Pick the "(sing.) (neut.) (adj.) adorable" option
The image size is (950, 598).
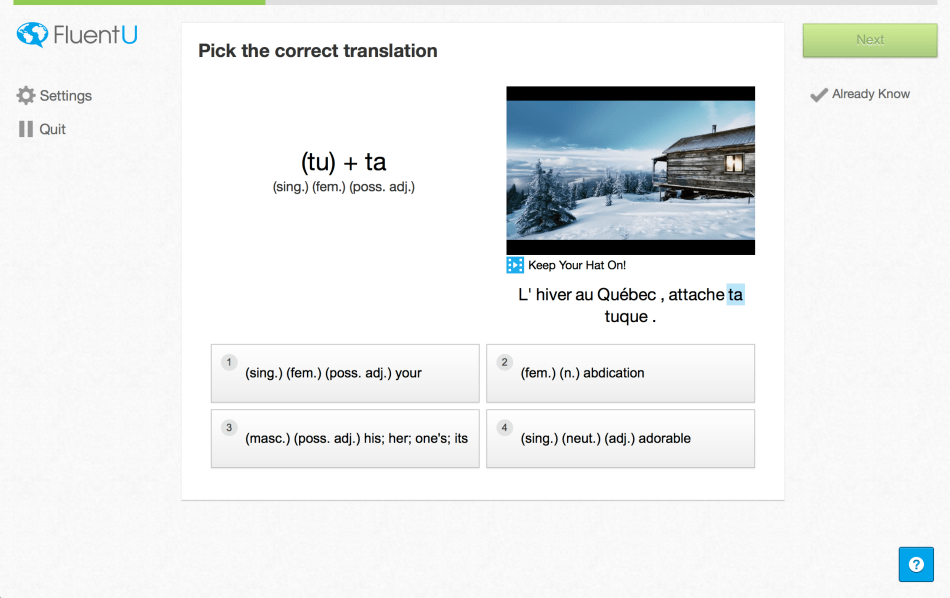620,438
